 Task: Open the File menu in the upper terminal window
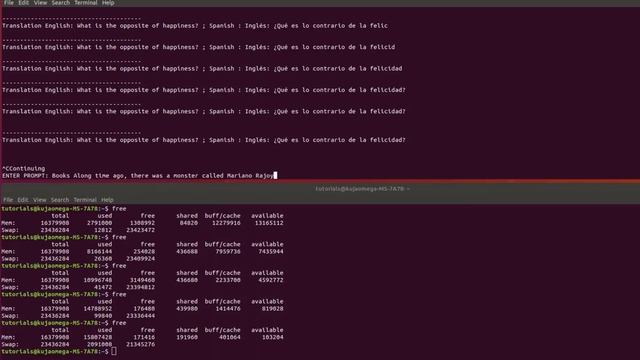(x=9, y=3)
